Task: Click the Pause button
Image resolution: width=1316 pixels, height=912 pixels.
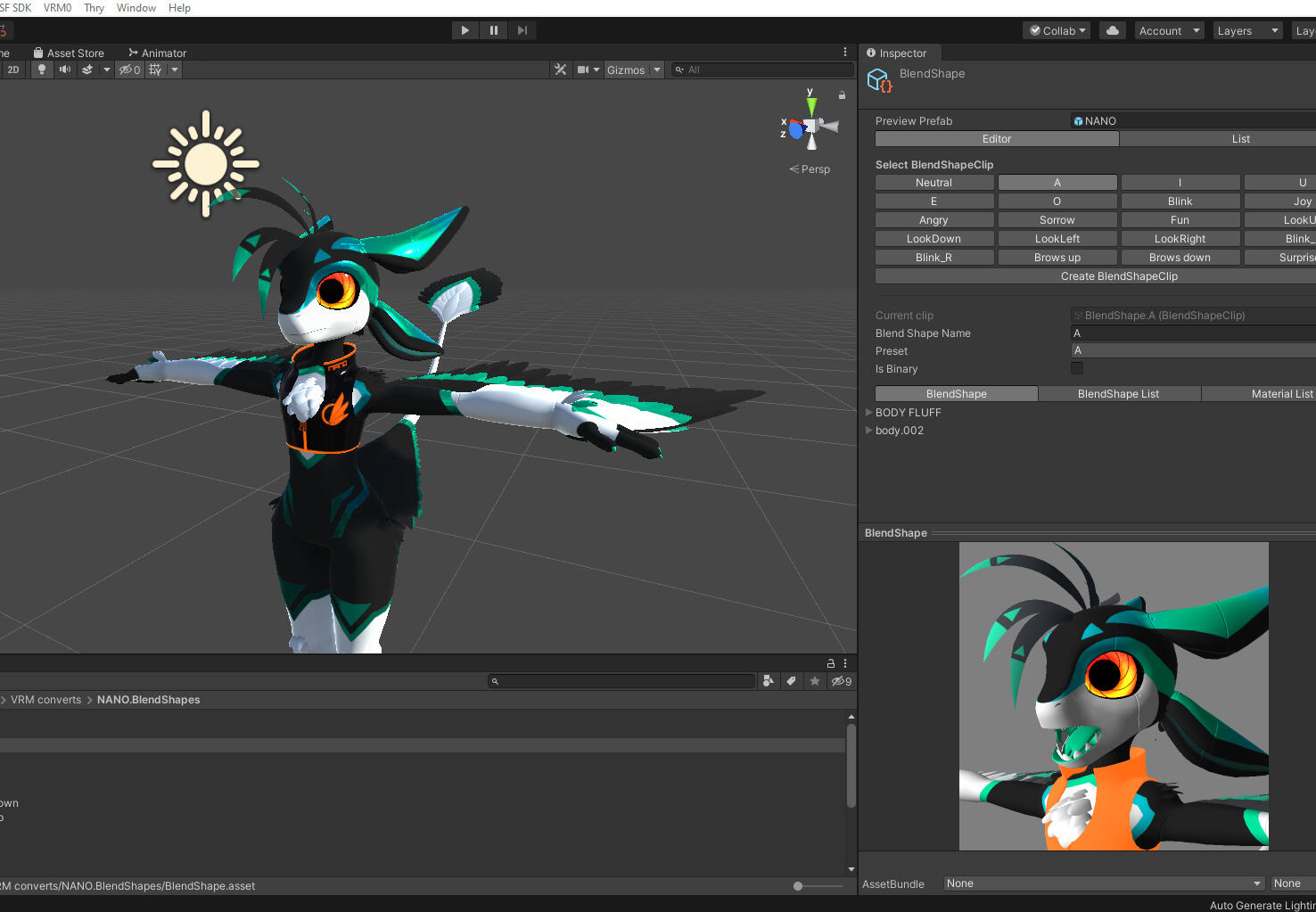Action: click(x=493, y=29)
